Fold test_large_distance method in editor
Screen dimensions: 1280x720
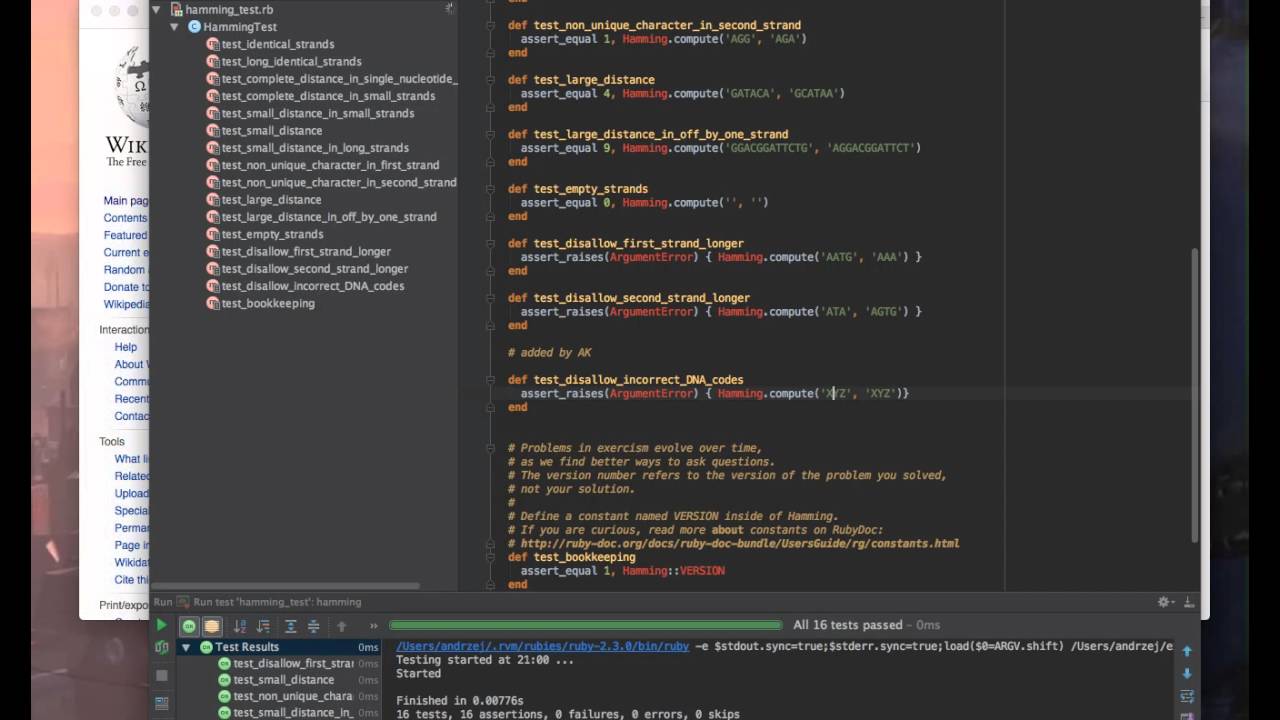(x=491, y=80)
